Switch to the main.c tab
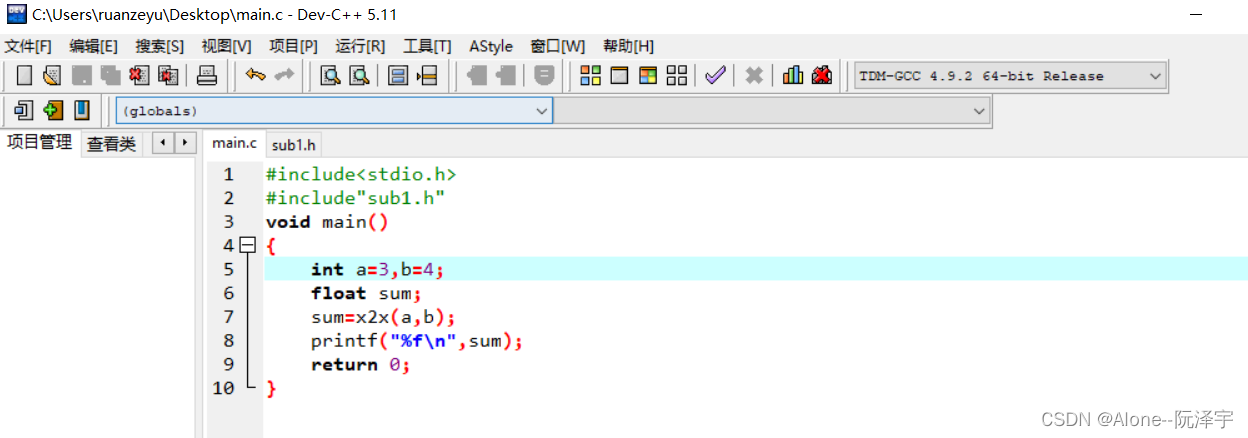1248x438 pixels. tap(234, 144)
